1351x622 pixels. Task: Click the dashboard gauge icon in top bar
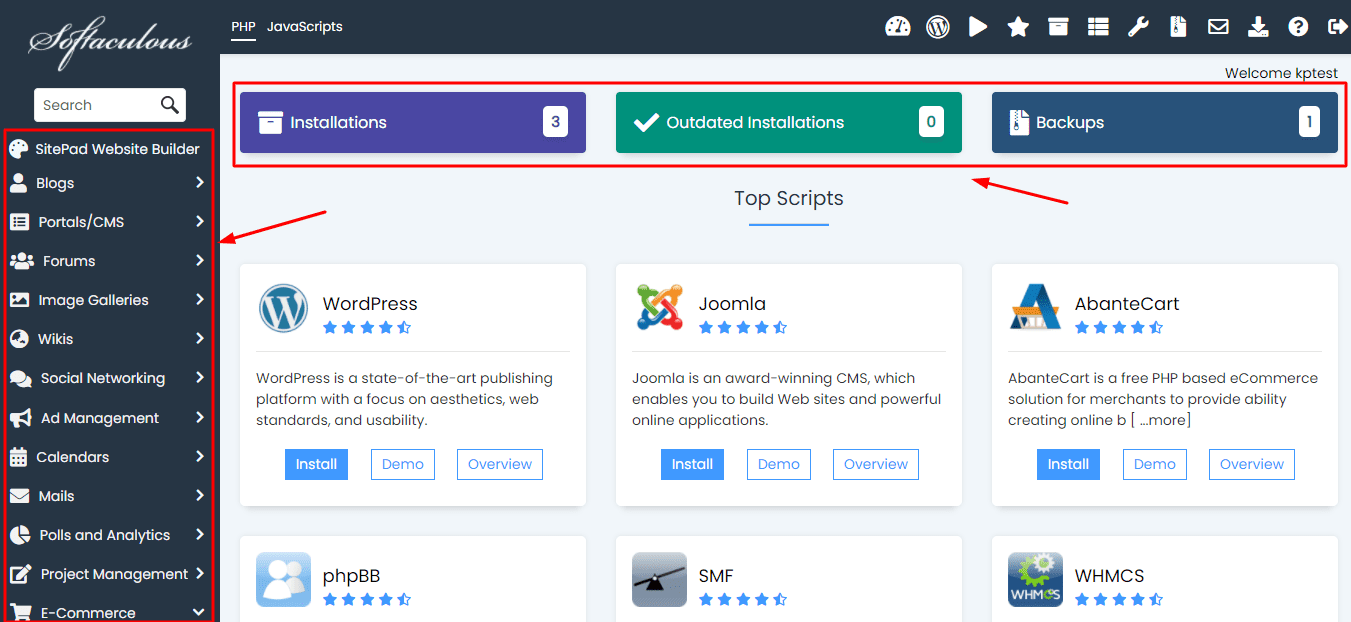pyautogui.click(x=898, y=27)
